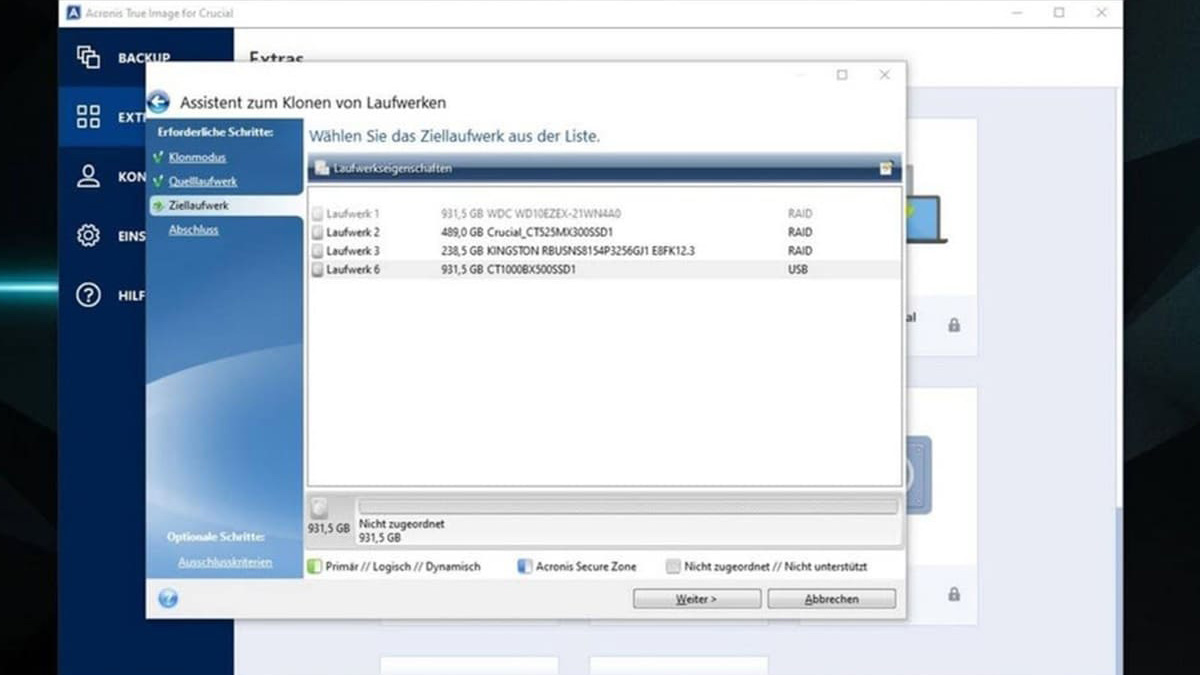This screenshot has width=1200, height=675.
Task: Click the help question mark sidebar icon
Action: click(89, 295)
